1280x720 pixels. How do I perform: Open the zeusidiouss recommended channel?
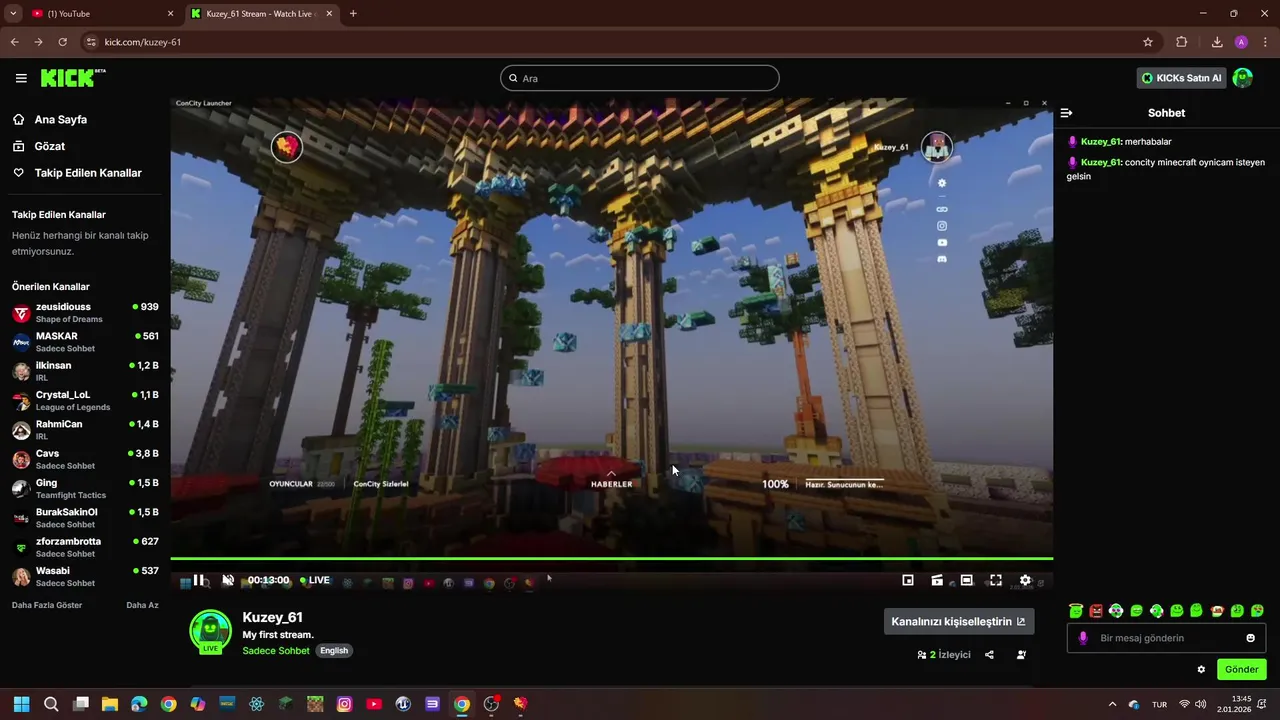(x=85, y=313)
